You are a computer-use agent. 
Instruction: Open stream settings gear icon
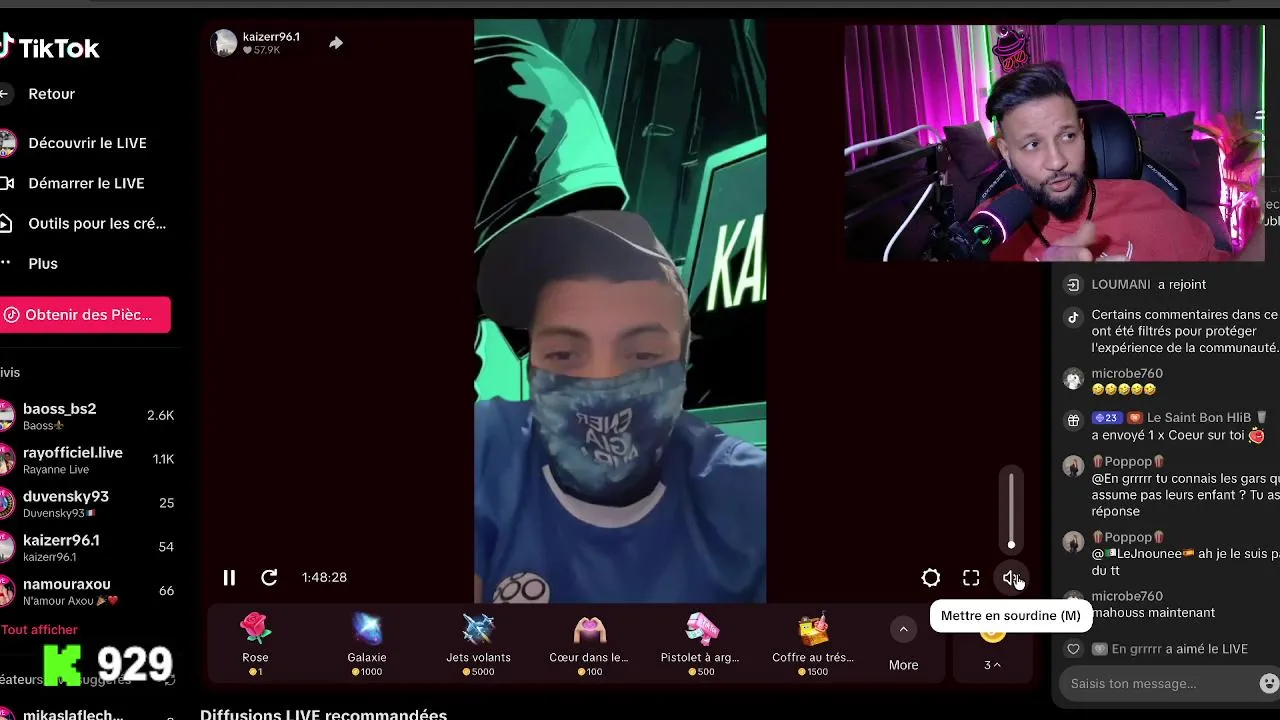[x=931, y=577]
